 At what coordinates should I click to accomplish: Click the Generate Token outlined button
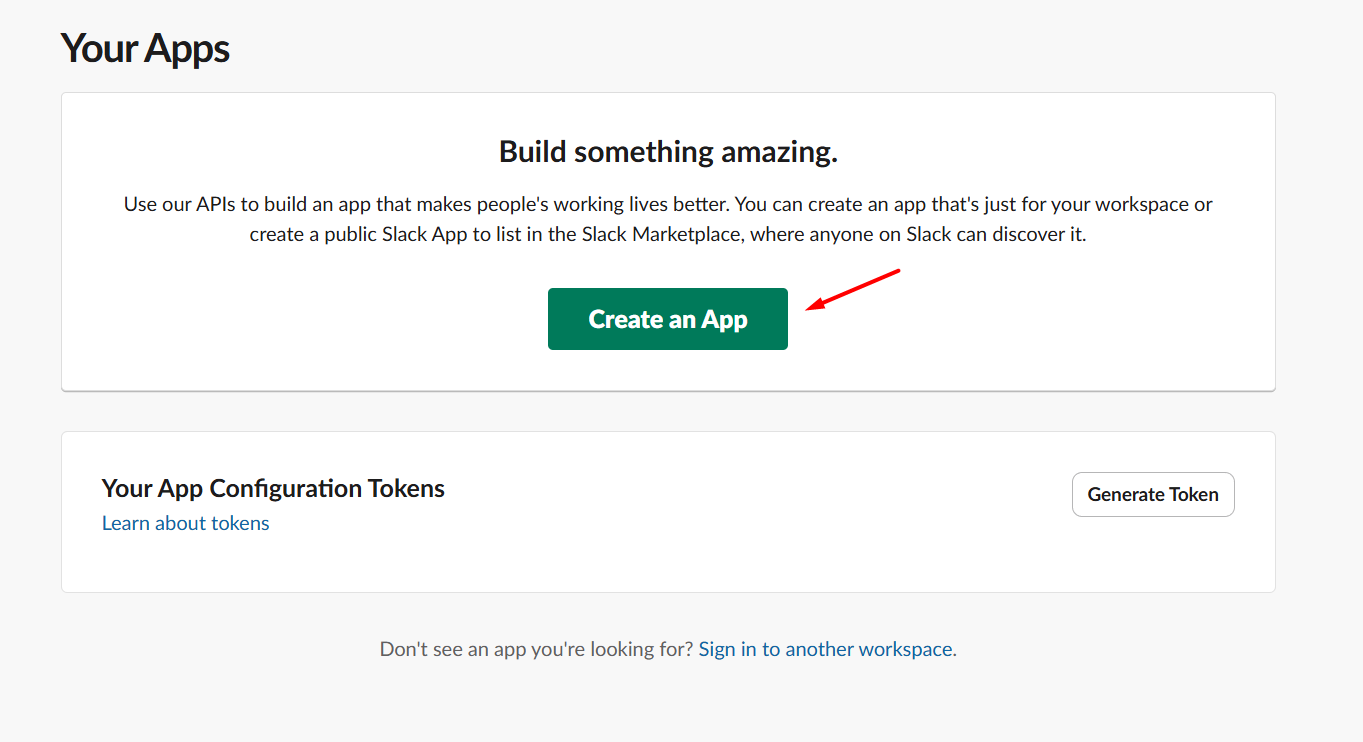point(1152,494)
